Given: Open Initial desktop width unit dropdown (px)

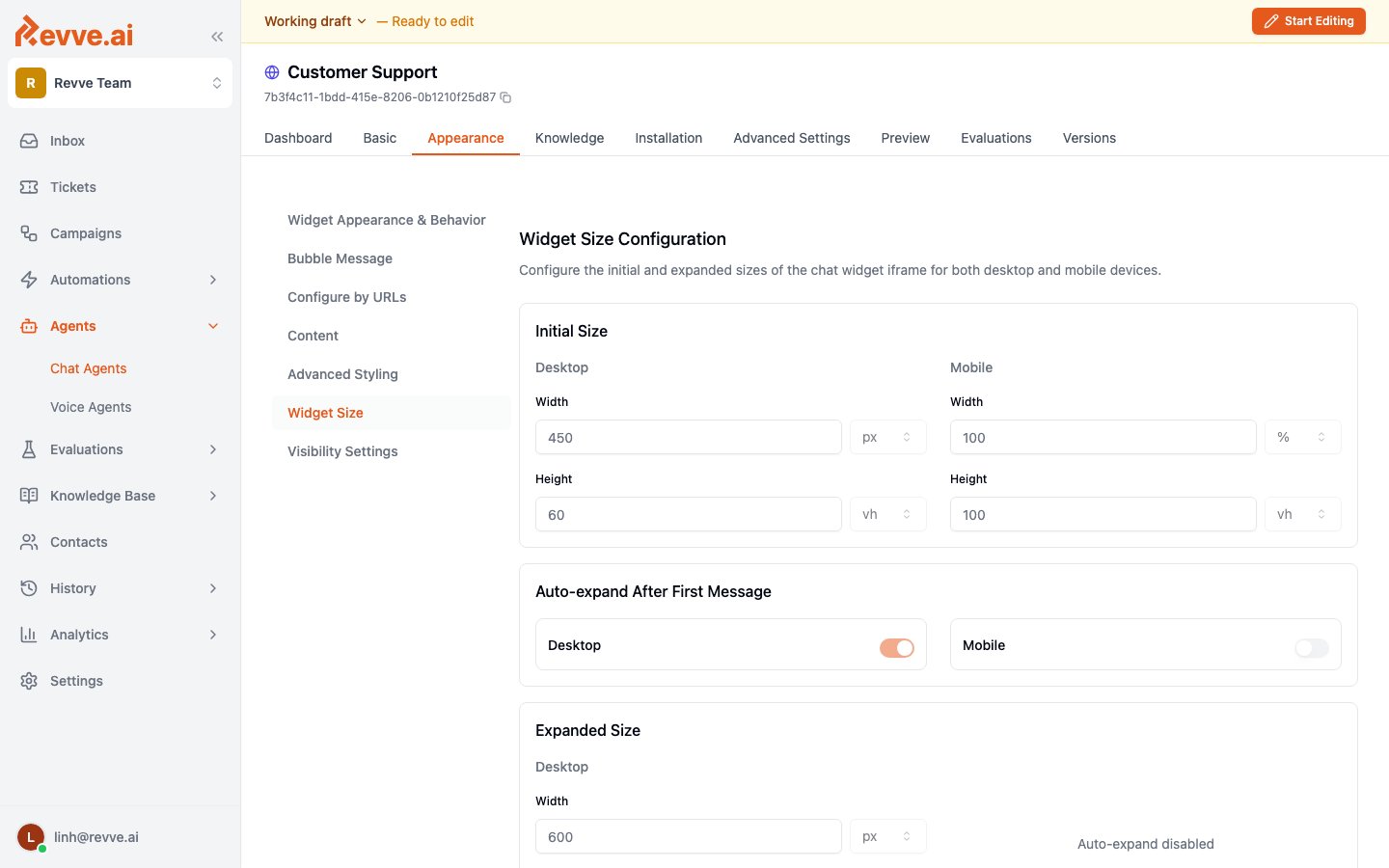Looking at the screenshot, I should click(x=888, y=437).
